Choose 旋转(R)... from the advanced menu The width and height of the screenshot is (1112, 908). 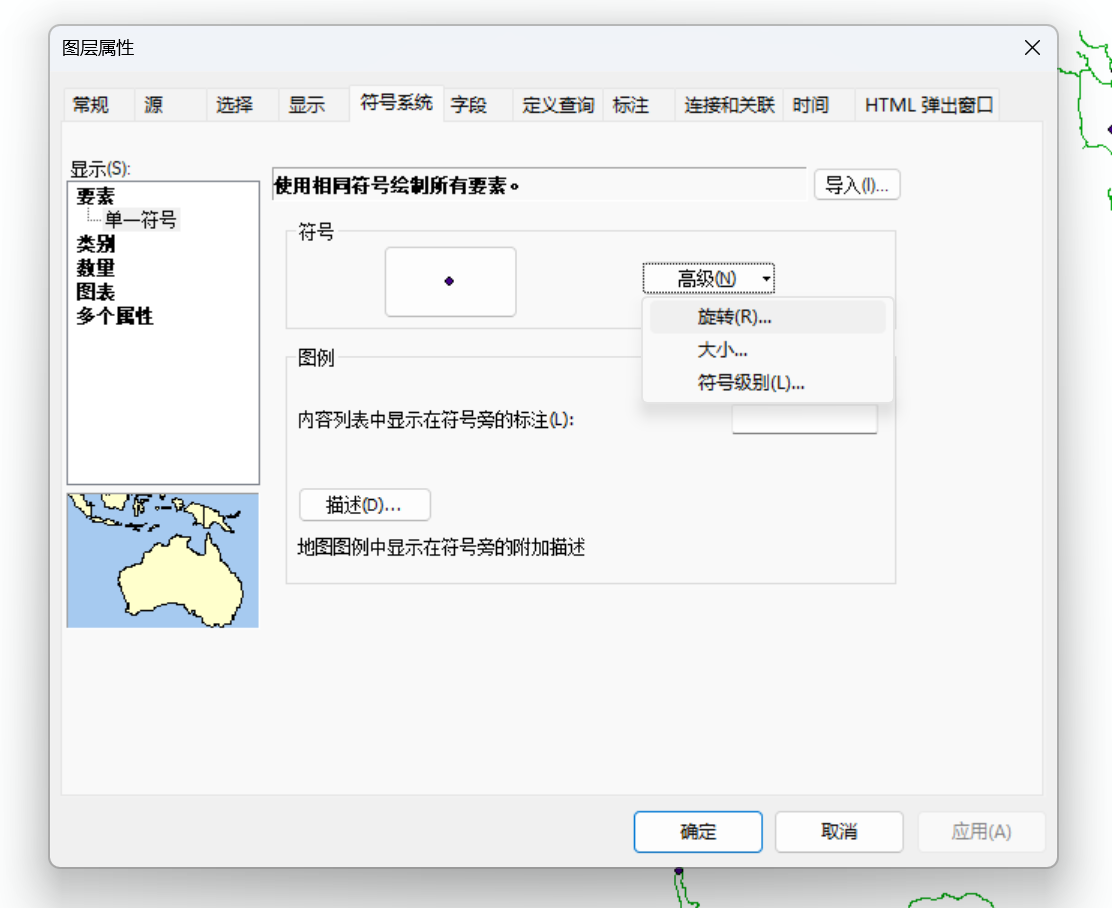[767, 317]
